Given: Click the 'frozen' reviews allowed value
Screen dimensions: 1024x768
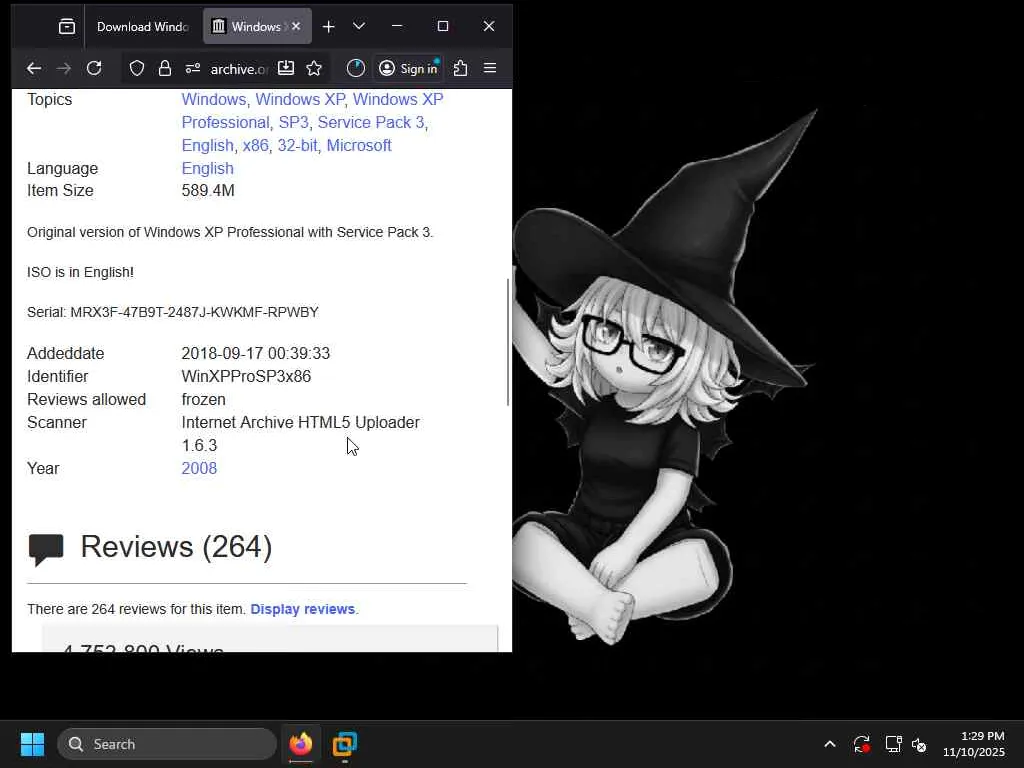Looking at the screenshot, I should (204, 399).
